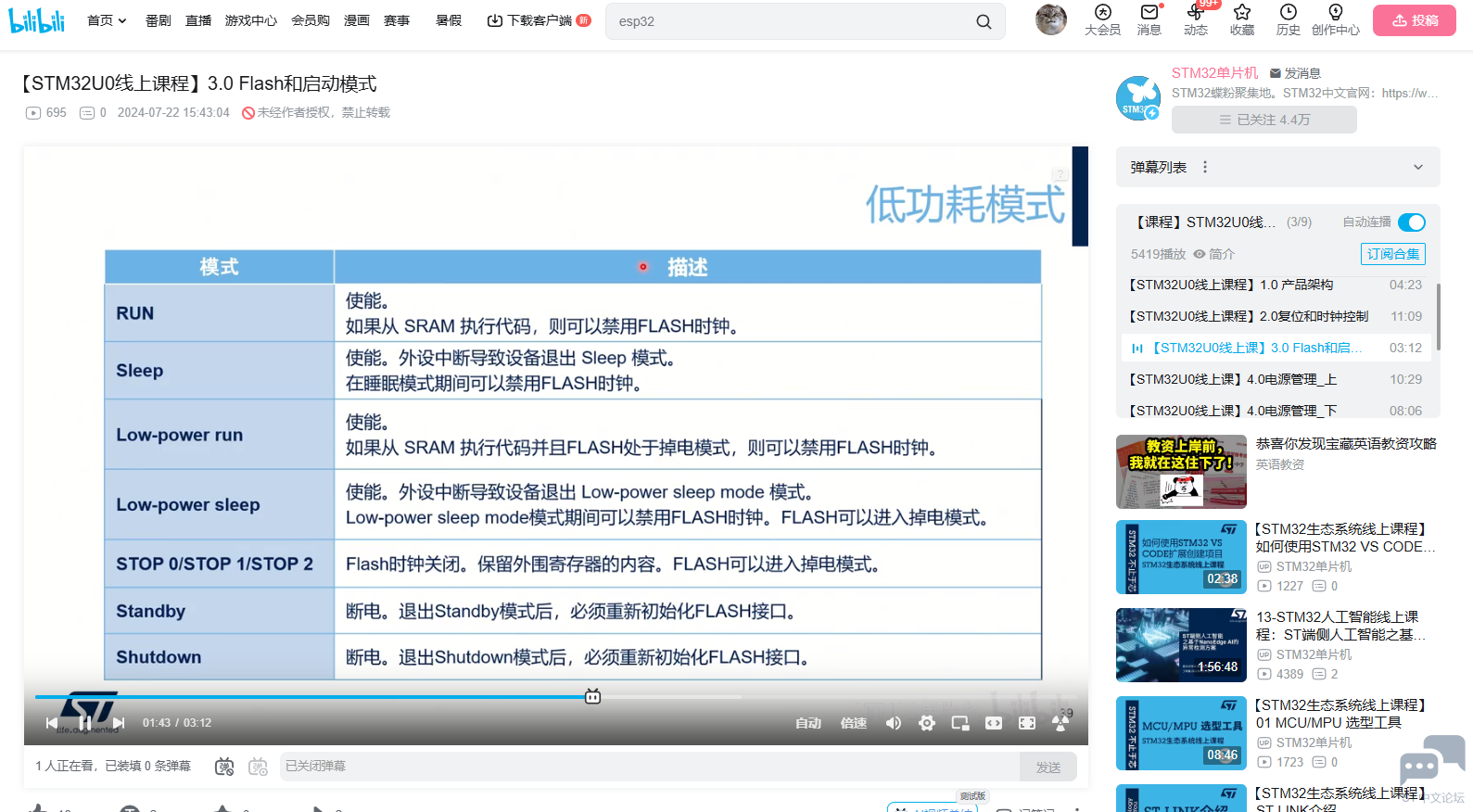This screenshot has height=812, width=1473.
Task: Open danmaku settings icon beside input
Action: click(x=258, y=767)
